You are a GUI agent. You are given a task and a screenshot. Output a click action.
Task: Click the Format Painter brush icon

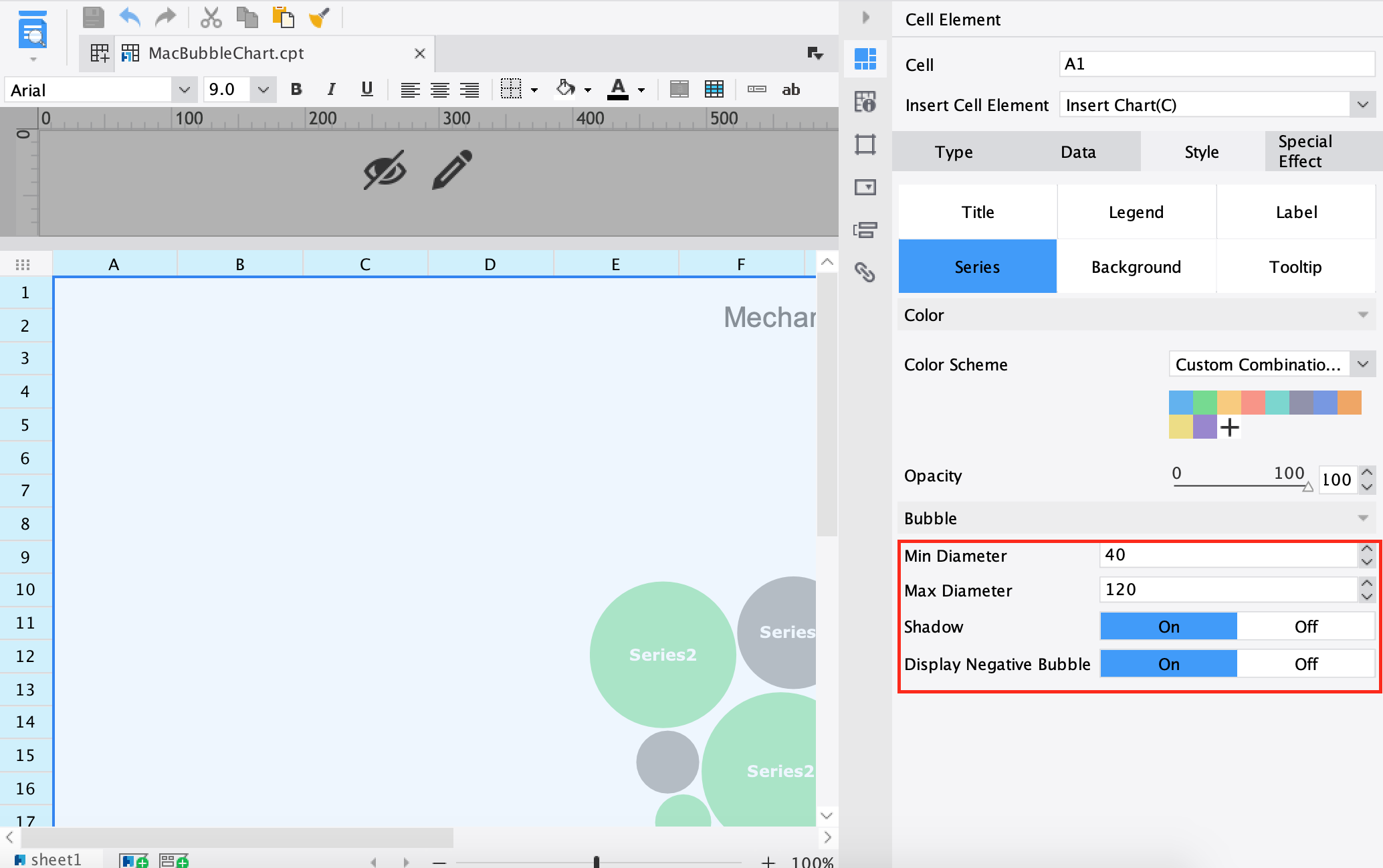click(320, 17)
